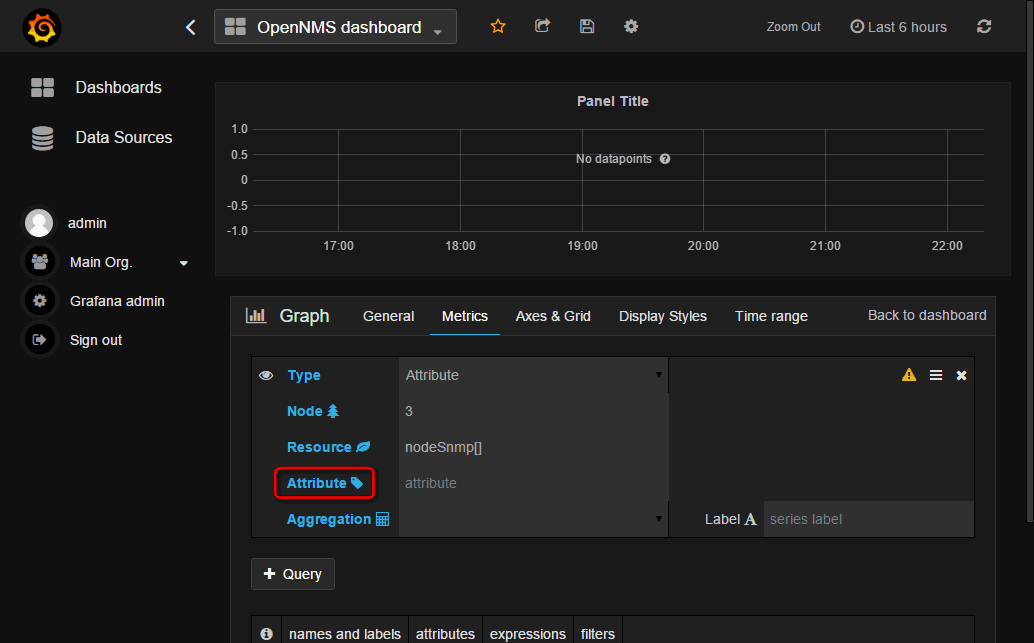
Task: Click the Sign out link
Action: point(96,340)
